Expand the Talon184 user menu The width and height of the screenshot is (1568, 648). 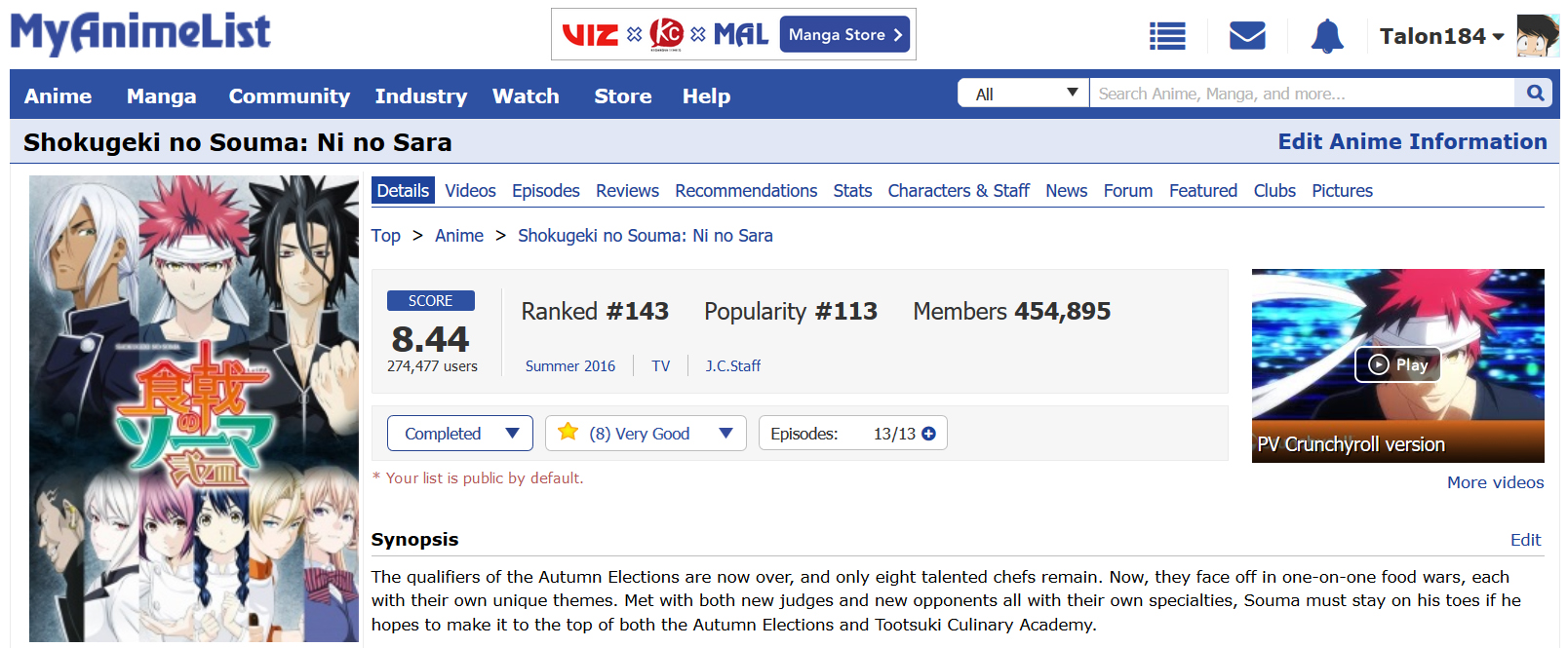(1441, 36)
